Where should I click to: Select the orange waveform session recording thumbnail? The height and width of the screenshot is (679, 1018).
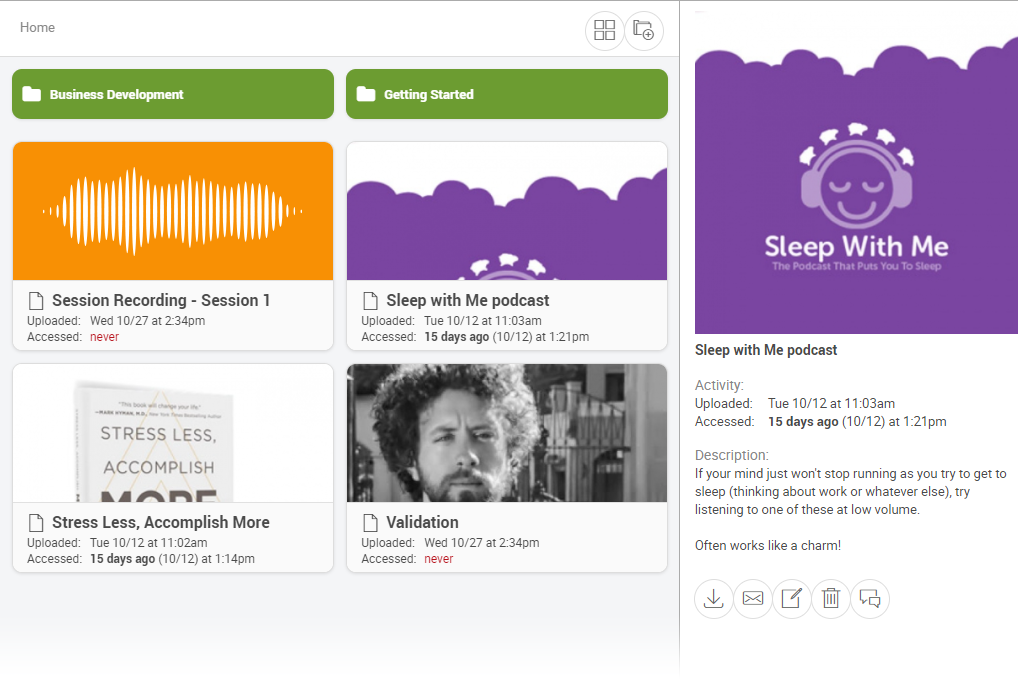(x=172, y=211)
